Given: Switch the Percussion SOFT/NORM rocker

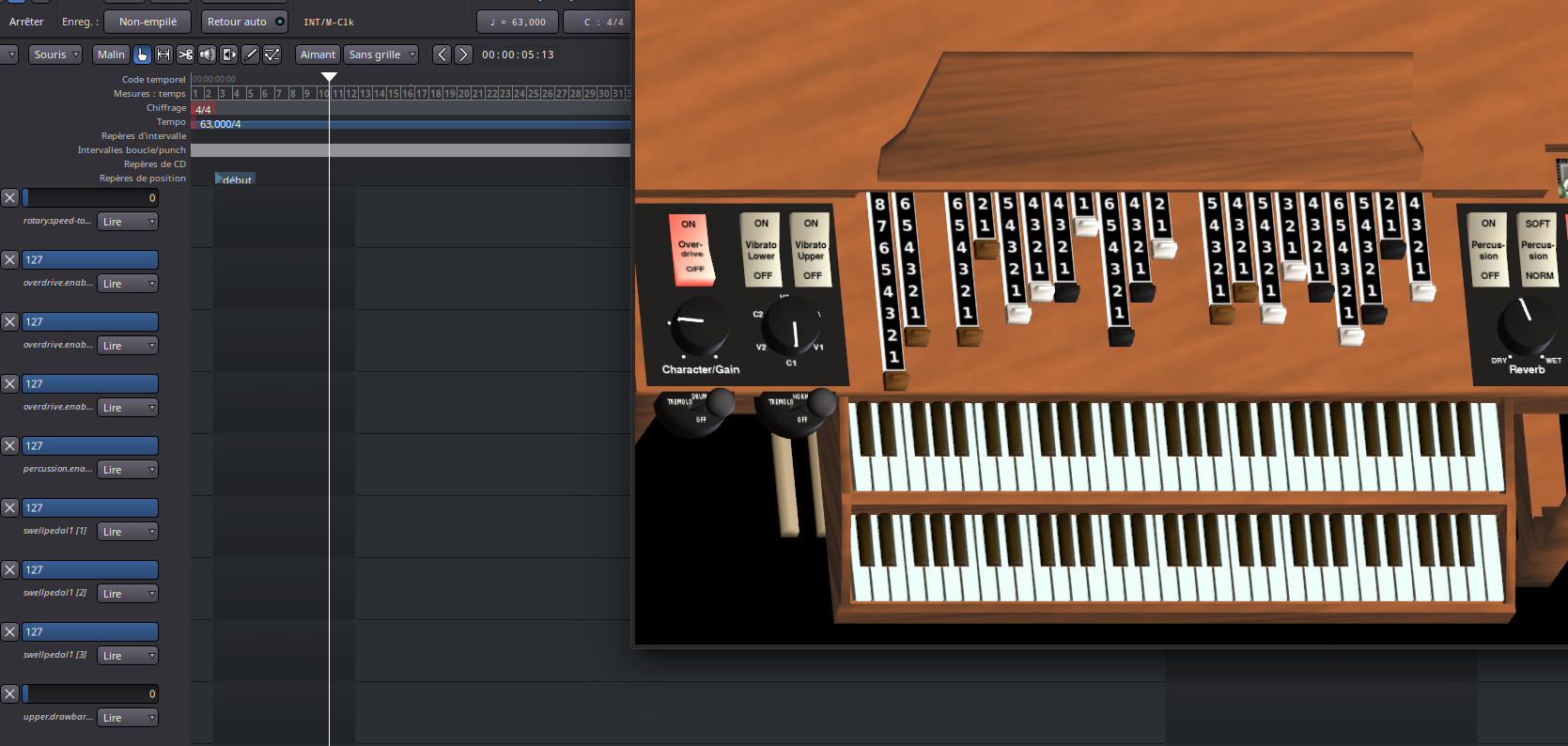Looking at the screenshot, I should point(1538,249).
